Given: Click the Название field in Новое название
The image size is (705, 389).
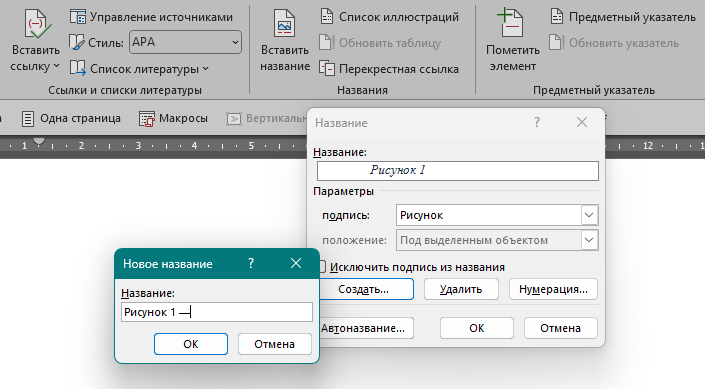Looking at the screenshot, I should 217,312.
